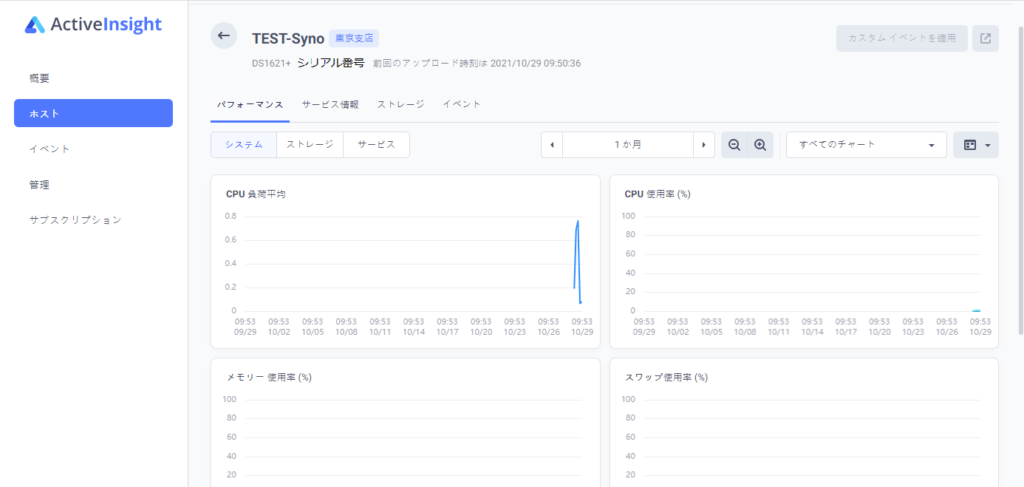The width and height of the screenshot is (1024, 487).
Task: Go back using the arrow button
Action: [223, 35]
